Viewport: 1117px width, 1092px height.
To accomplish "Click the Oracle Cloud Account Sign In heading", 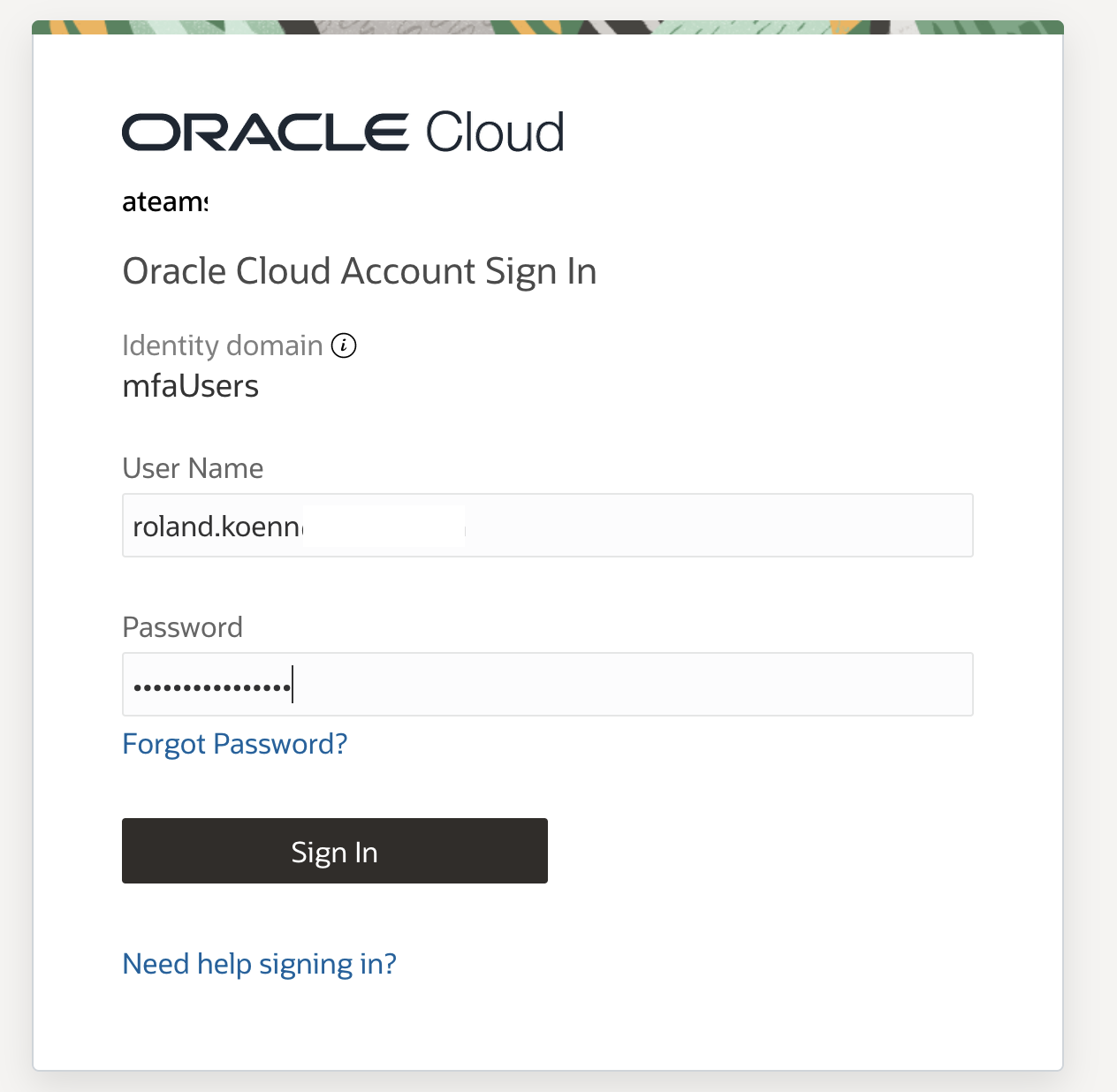I will [359, 271].
